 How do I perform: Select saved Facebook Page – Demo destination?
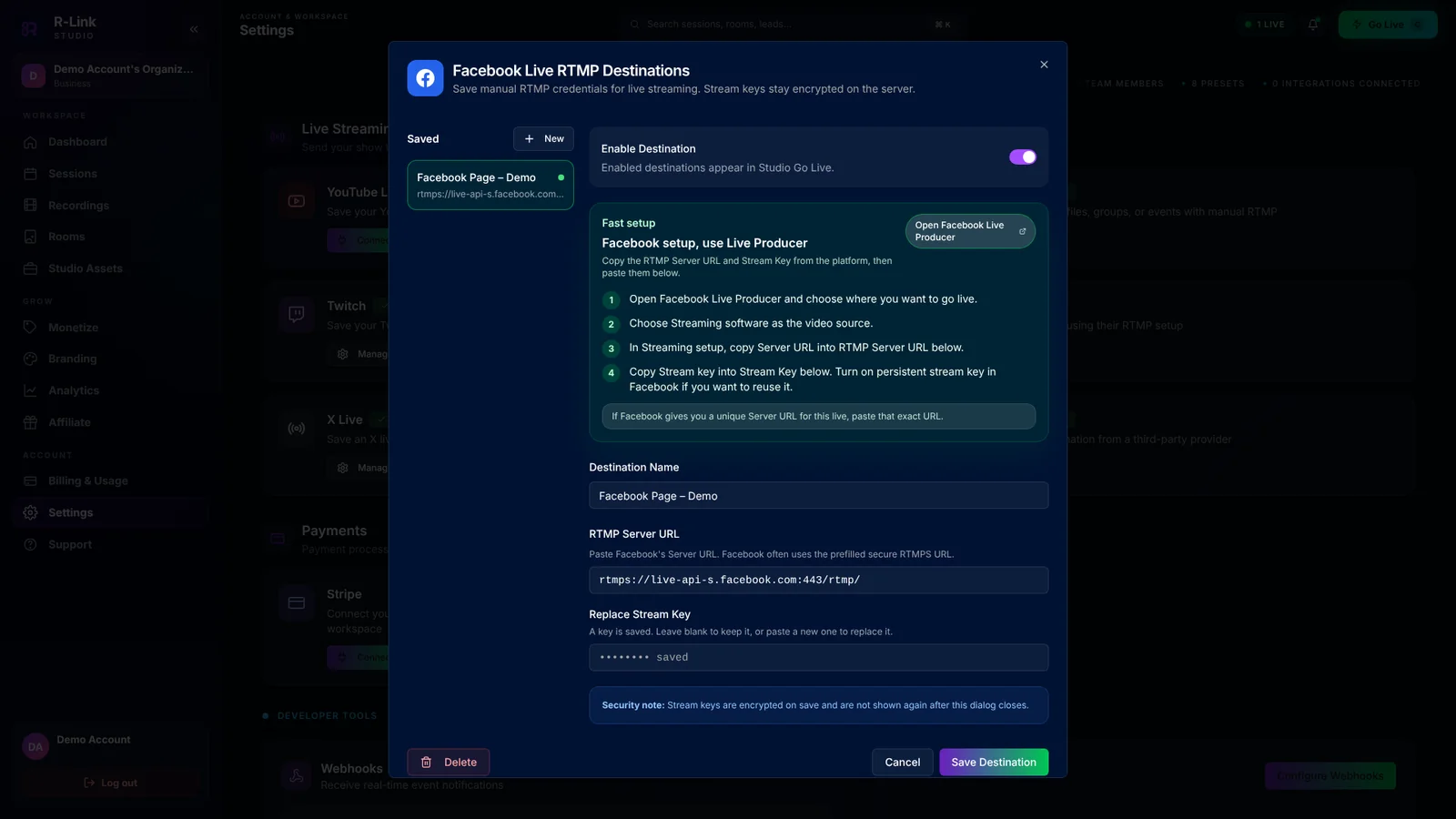click(490, 185)
